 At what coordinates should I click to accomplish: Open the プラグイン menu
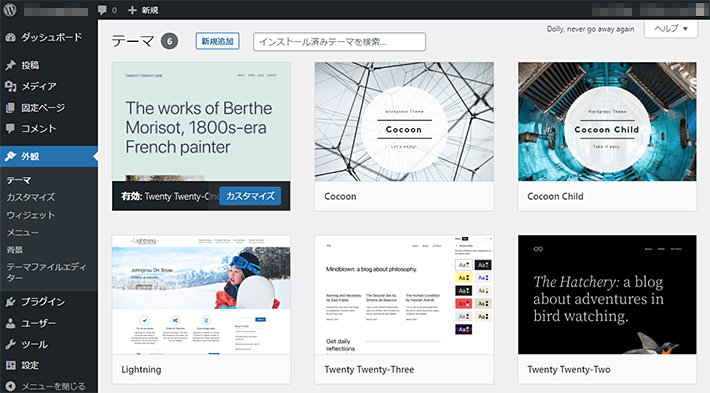pyautogui.click(x=49, y=302)
